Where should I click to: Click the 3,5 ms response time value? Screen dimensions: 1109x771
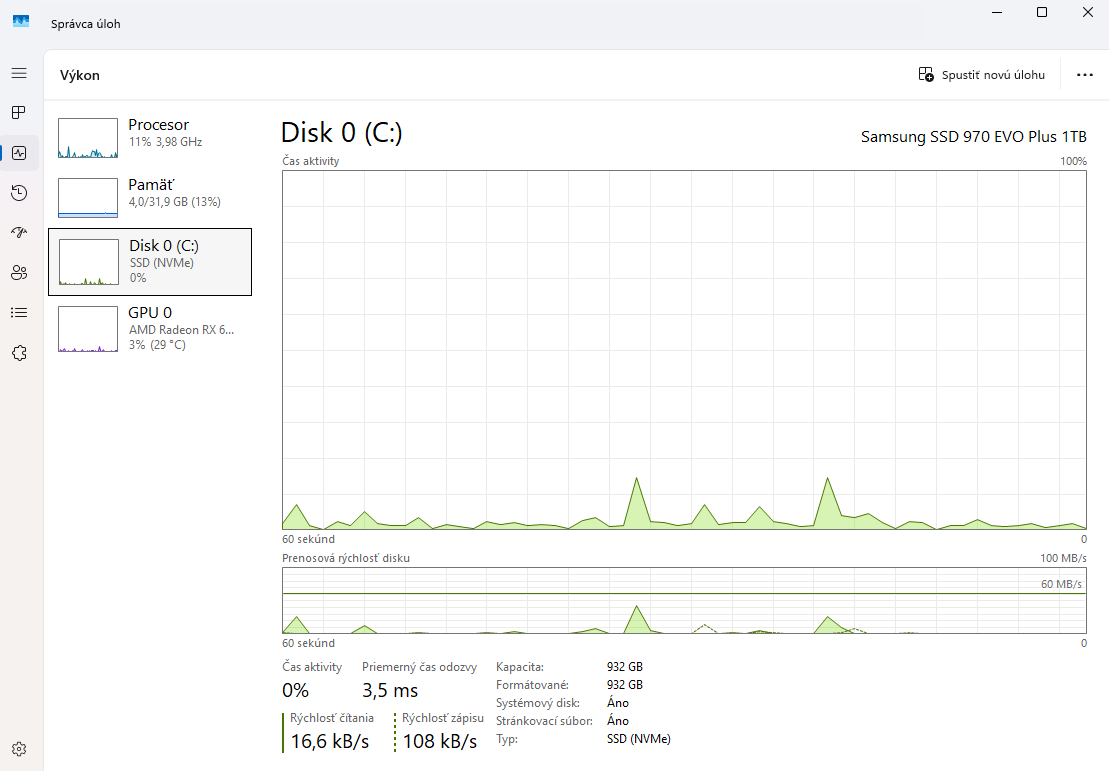(390, 690)
